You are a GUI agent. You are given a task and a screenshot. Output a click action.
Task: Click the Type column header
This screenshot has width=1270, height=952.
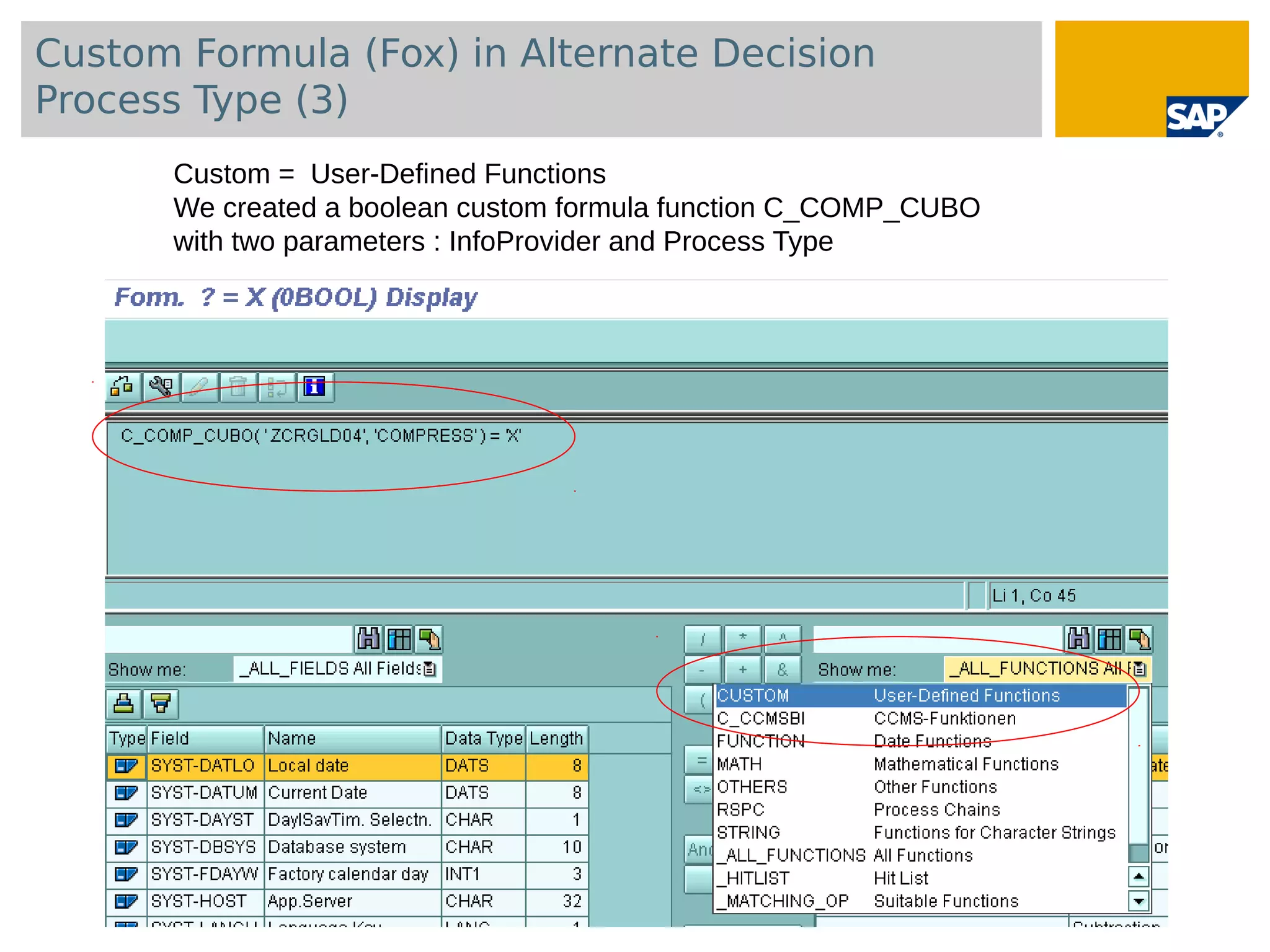pos(127,739)
